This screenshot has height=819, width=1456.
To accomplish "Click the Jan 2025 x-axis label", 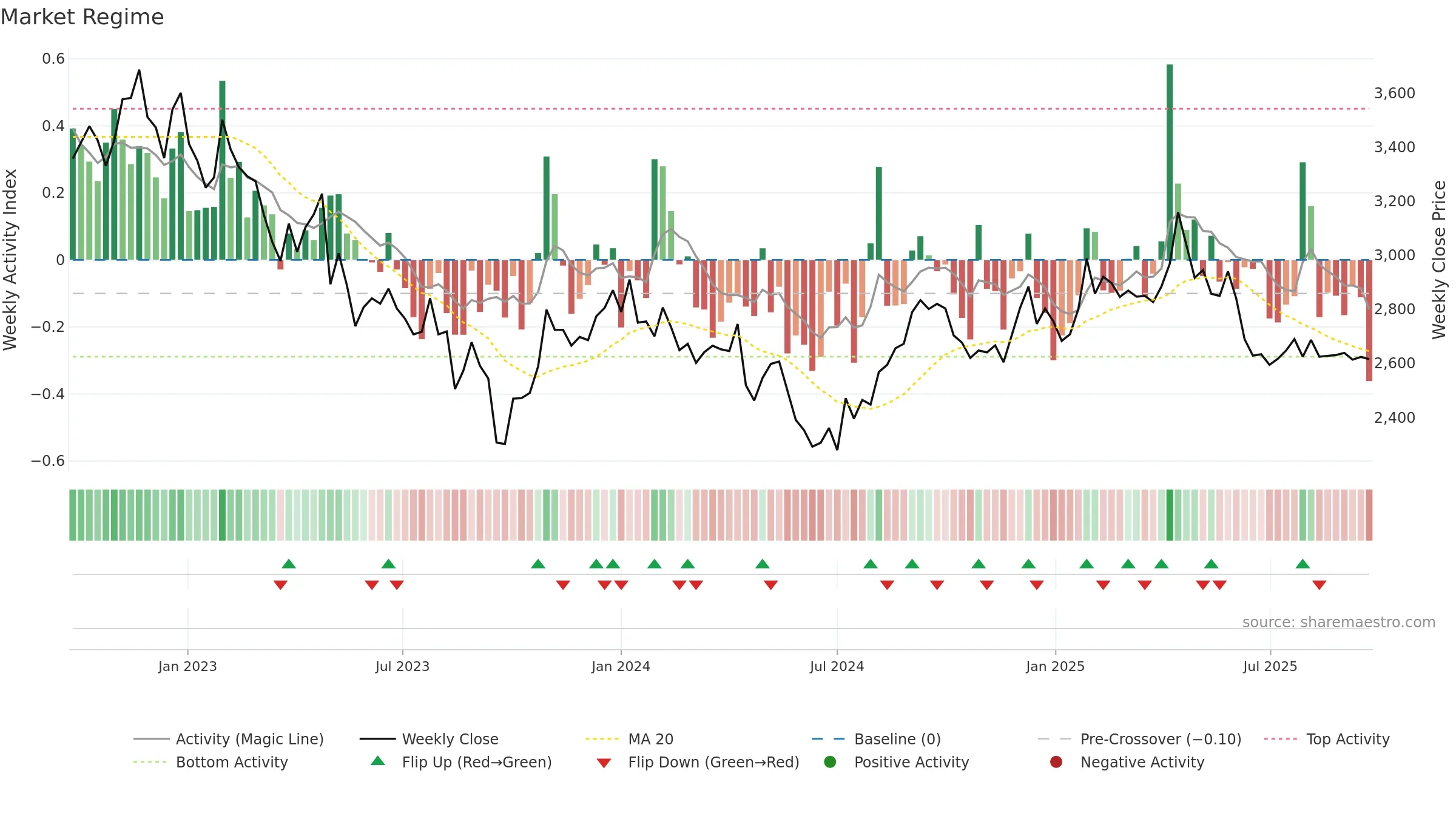I will click(1055, 666).
